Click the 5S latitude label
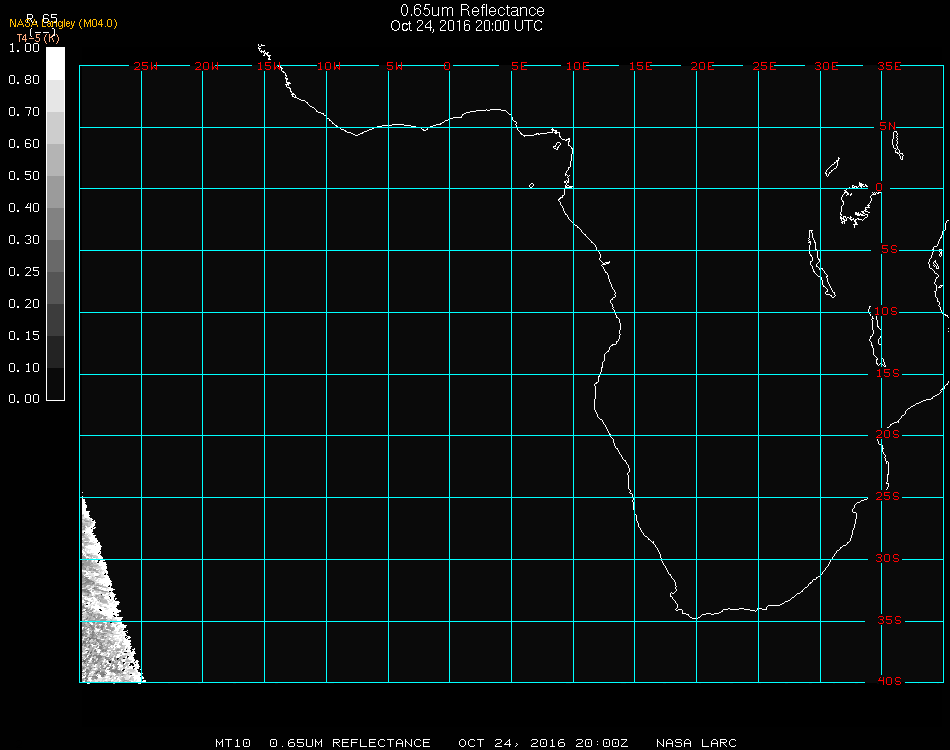The width and height of the screenshot is (950, 750). (x=889, y=250)
